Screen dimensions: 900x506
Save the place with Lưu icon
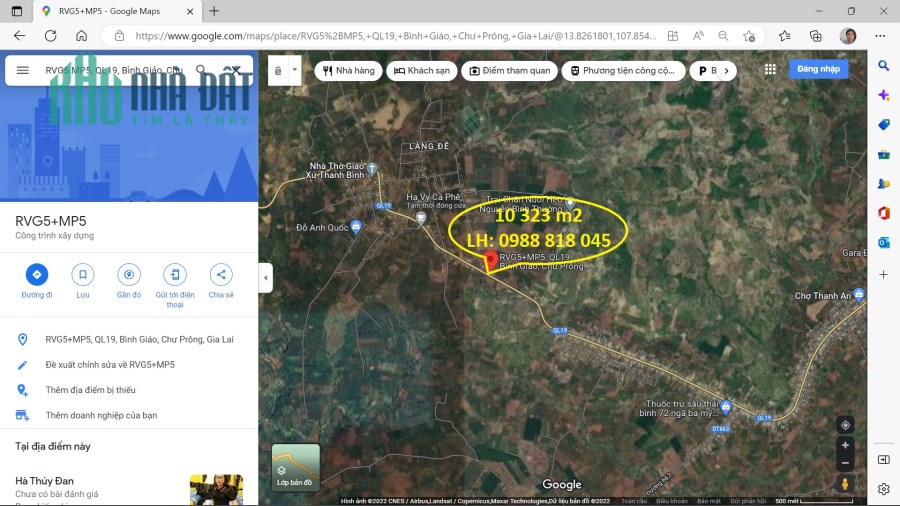(x=83, y=275)
